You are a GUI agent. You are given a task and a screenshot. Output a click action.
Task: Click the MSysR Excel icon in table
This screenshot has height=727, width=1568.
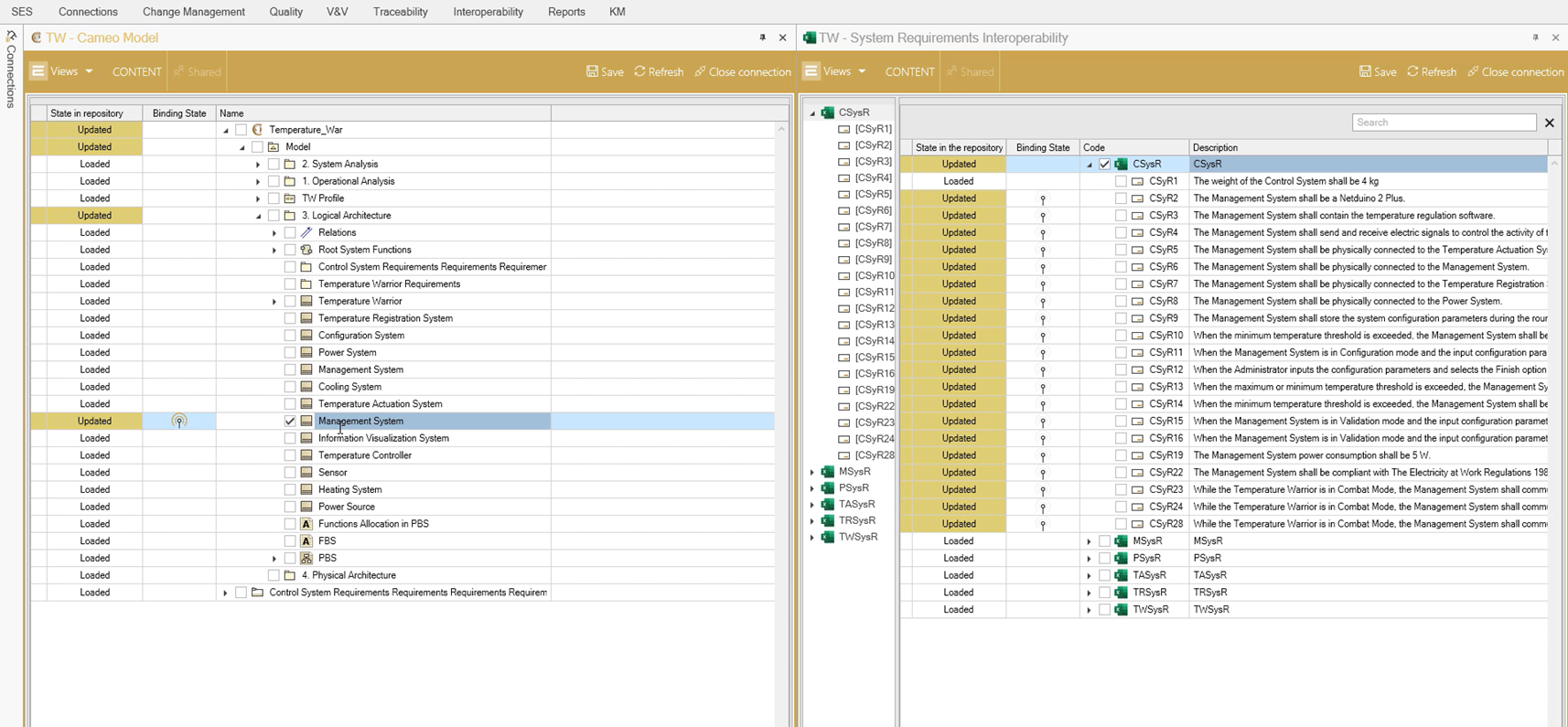coord(1121,541)
